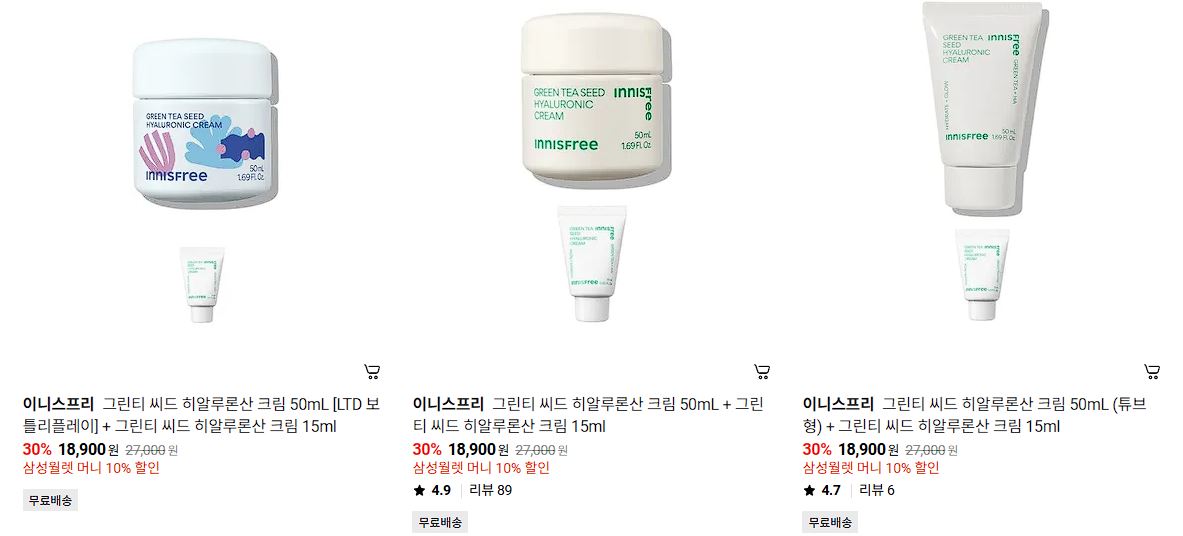Click 무료배송 badge on middle product
This screenshot has width=1183, height=536.
click(440, 522)
